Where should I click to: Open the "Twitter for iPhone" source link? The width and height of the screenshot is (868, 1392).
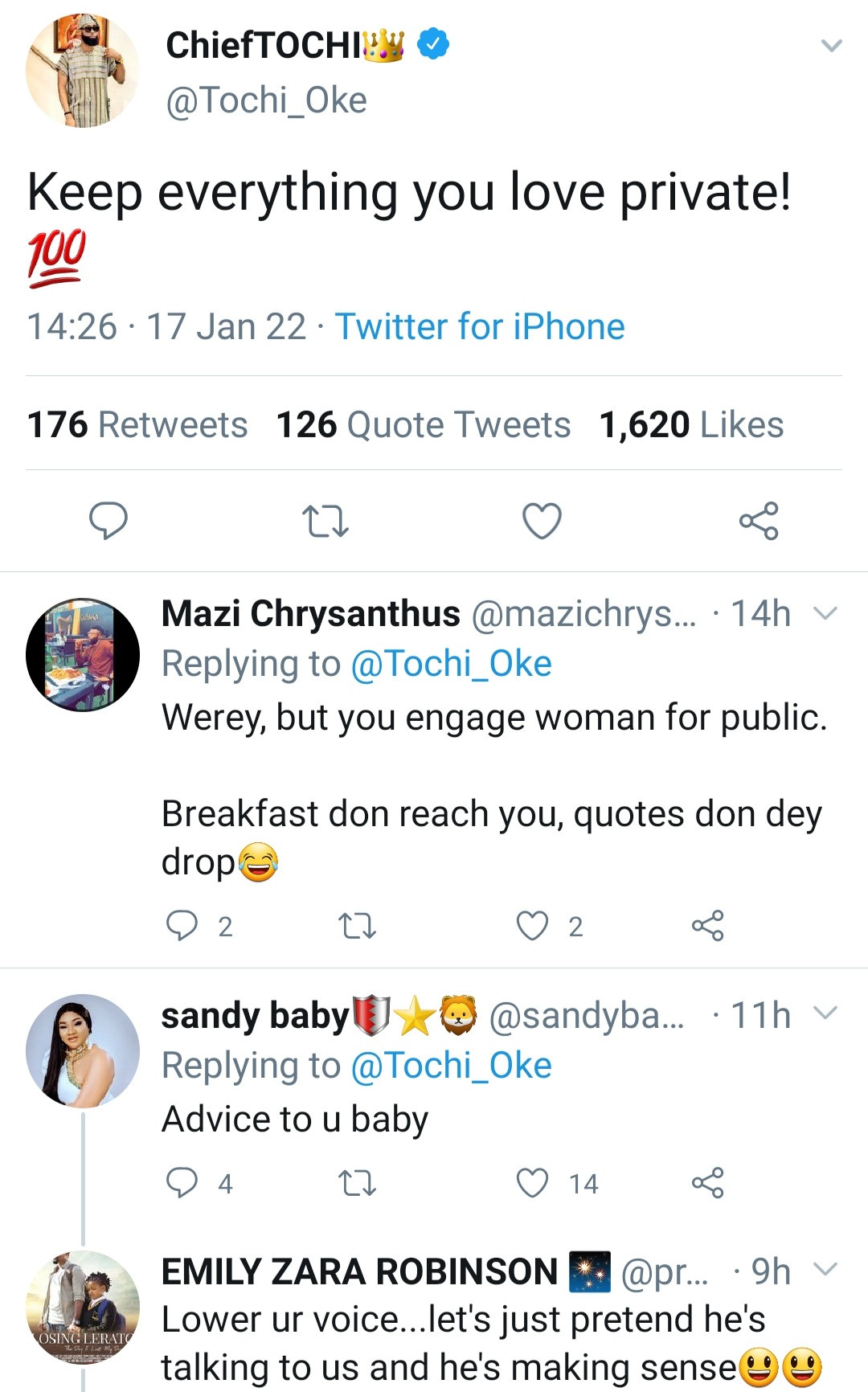[x=480, y=327]
